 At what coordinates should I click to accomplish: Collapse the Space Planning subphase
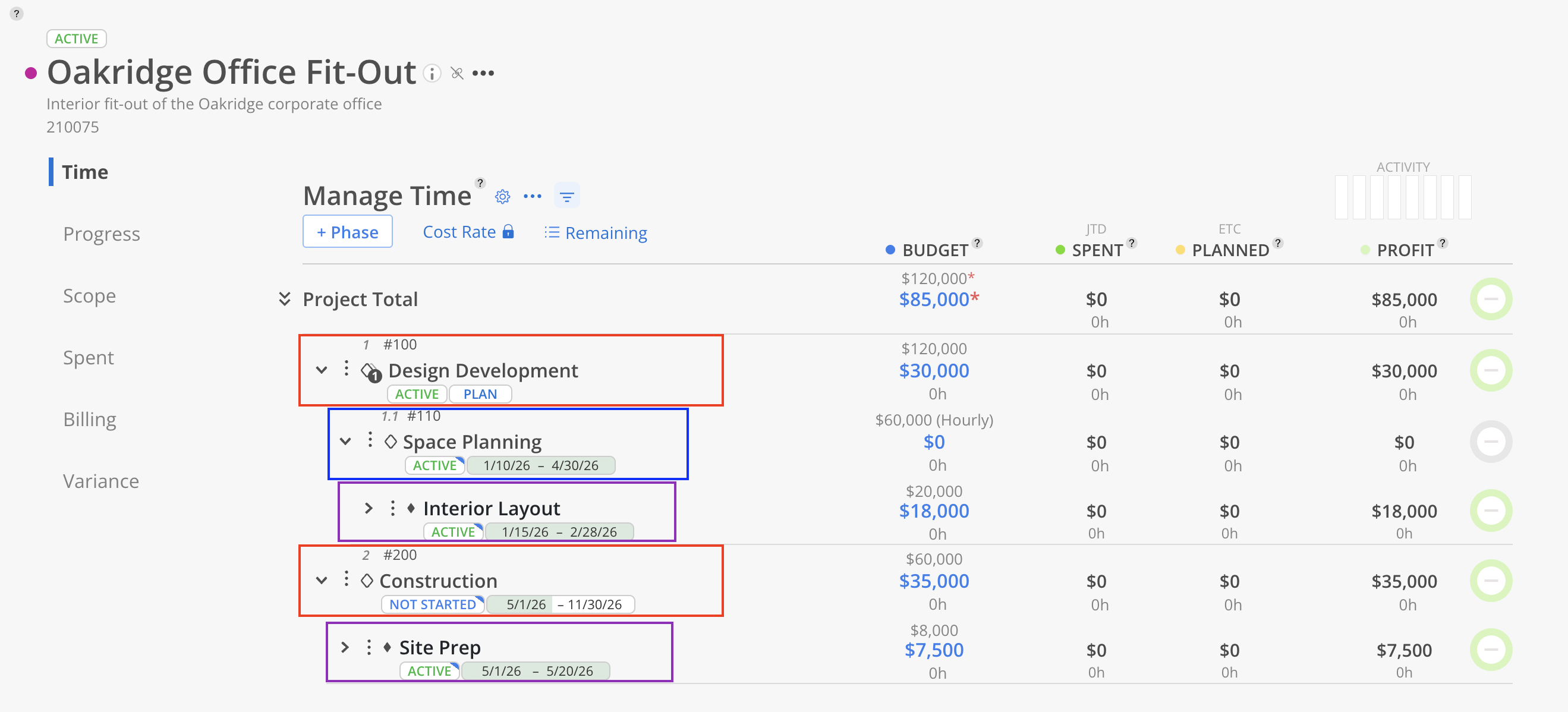[x=345, y=440]
